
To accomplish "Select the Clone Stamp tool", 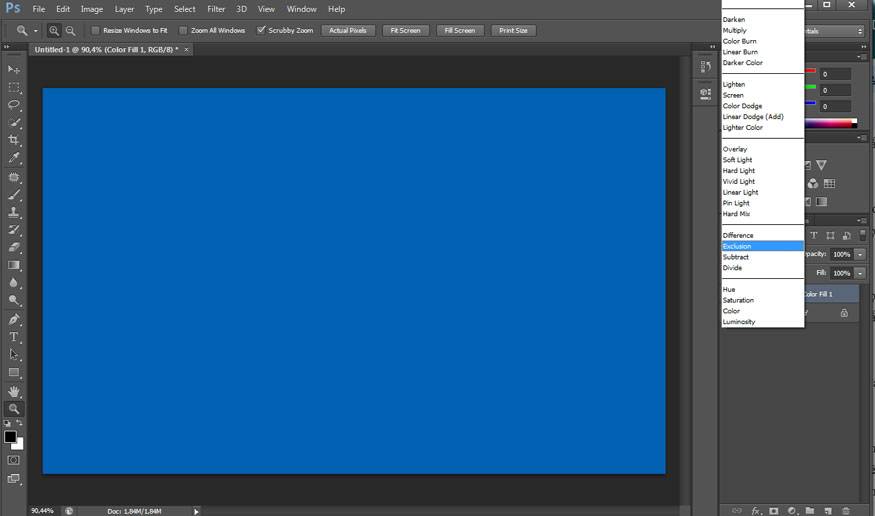I will (14, 212).
